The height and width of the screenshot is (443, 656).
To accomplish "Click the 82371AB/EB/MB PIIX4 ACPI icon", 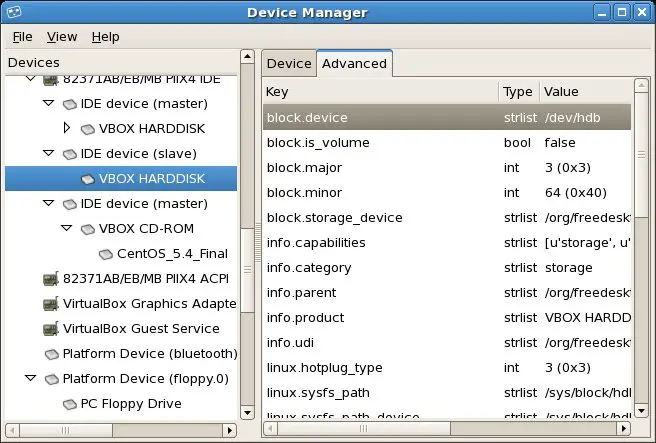I will (x=51, y=279).
